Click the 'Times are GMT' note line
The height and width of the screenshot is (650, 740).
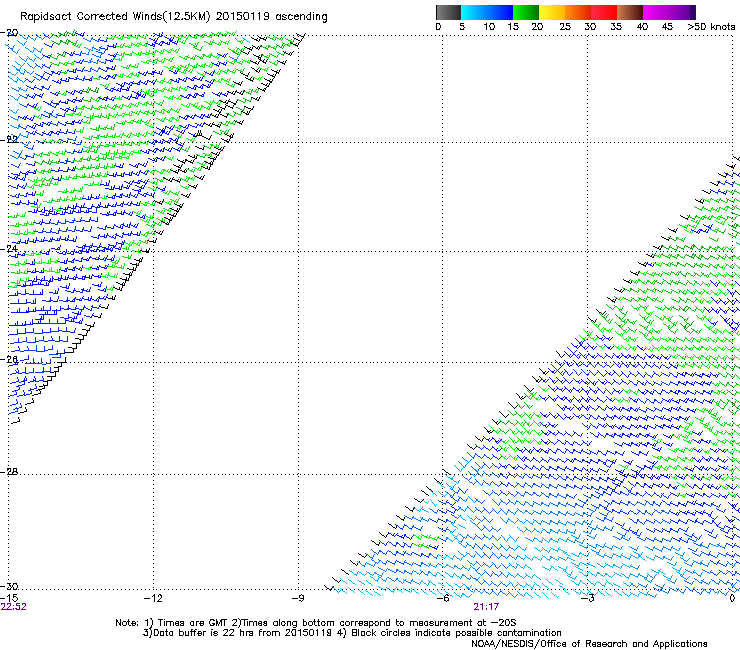316,623
